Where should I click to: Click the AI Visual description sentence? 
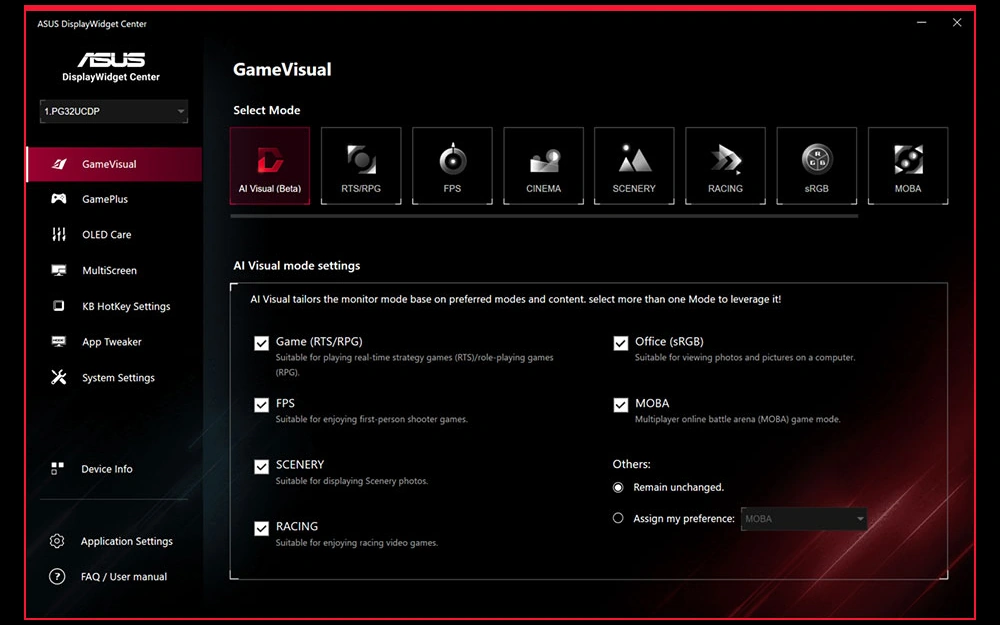[x=515, y=299]
